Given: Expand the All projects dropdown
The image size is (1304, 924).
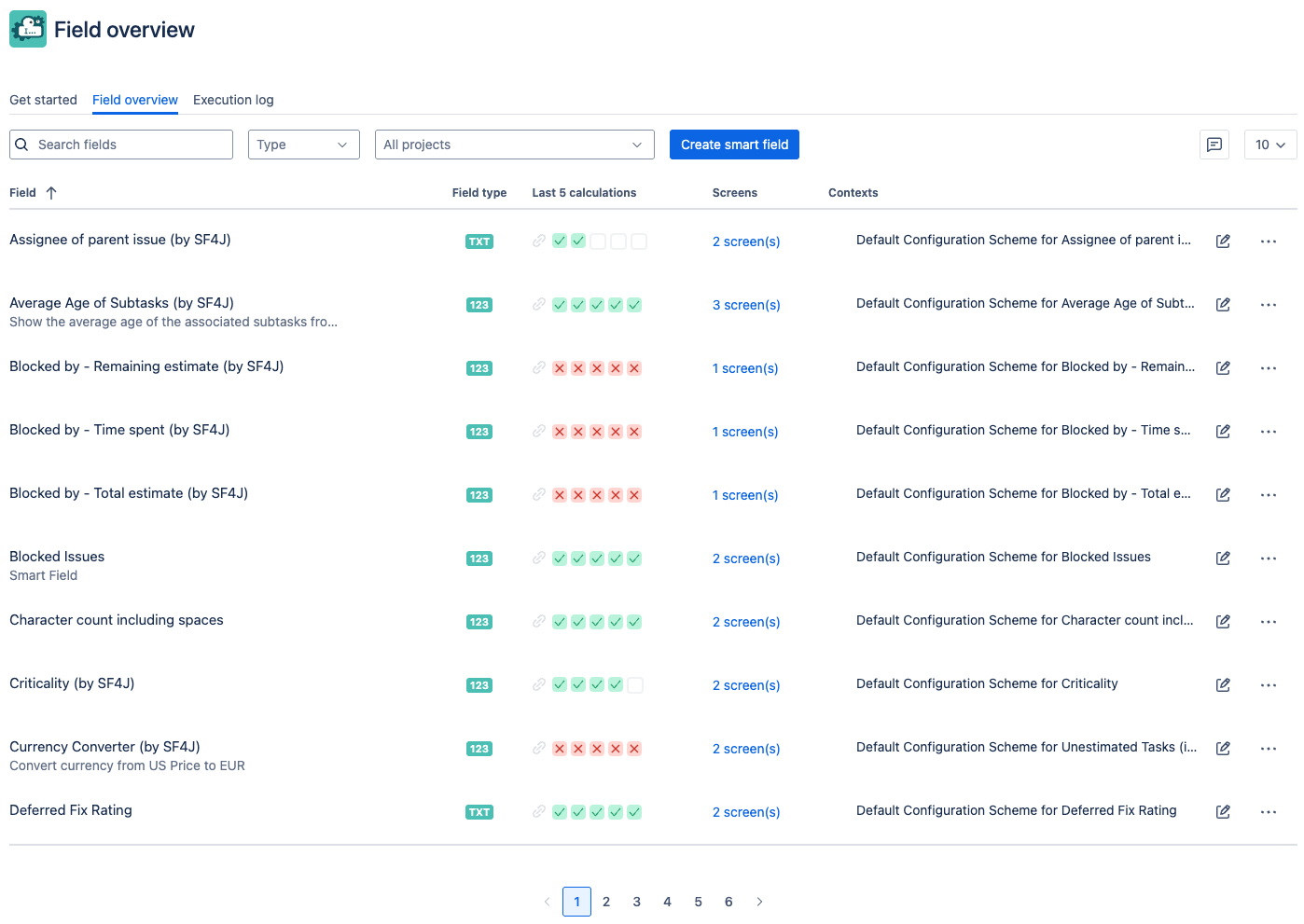Looking at the screenshot, I should click(x=513, y=145).
